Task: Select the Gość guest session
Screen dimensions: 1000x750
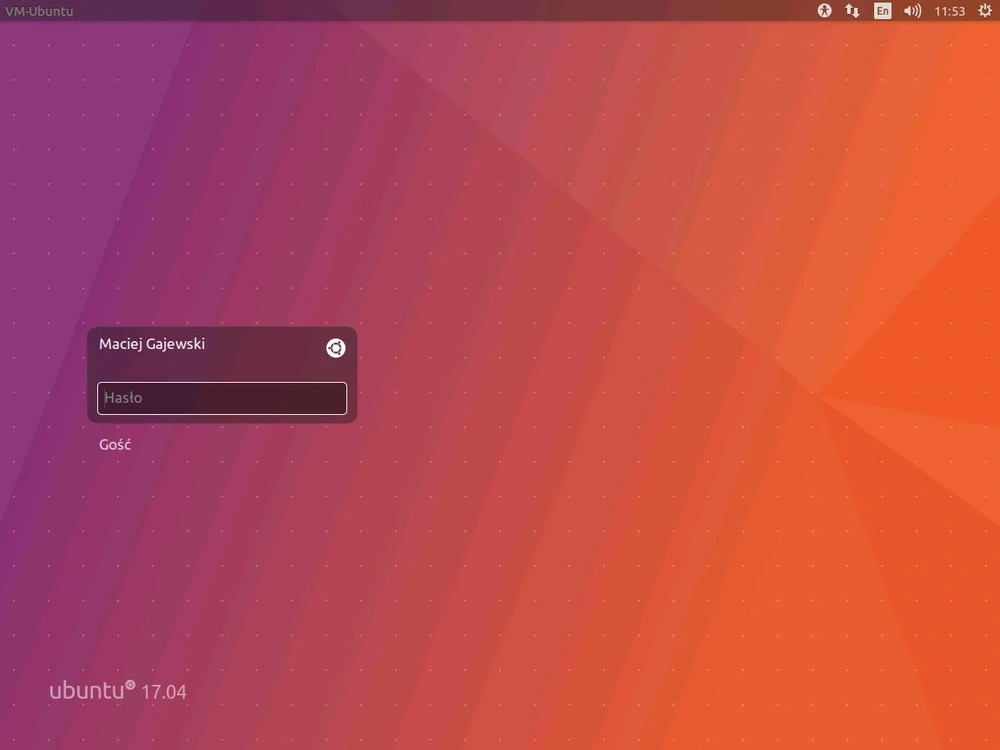Action: pos(115,445)
